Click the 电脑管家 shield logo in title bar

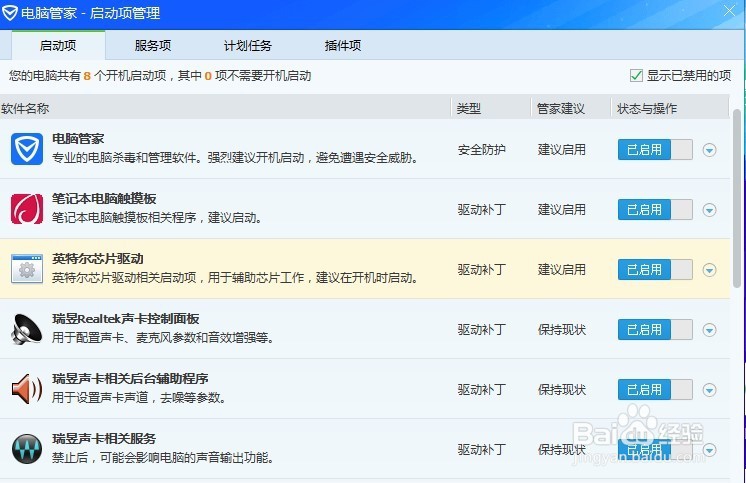(x=10, y=12)
